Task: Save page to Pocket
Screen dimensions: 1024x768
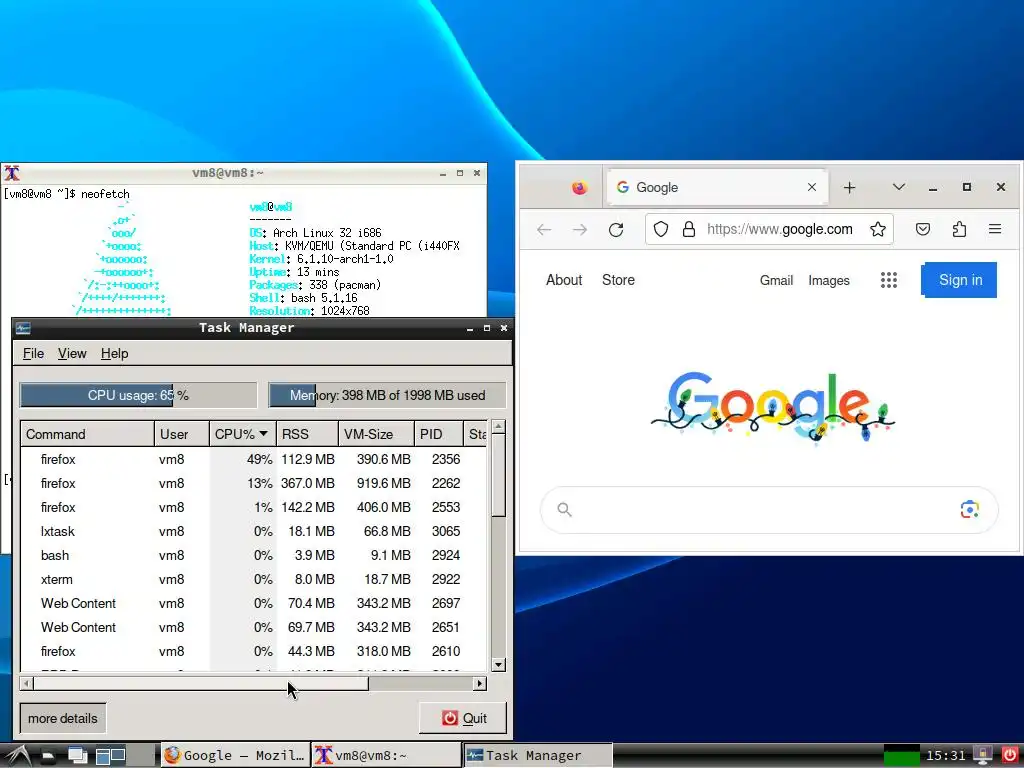Action: (923, 229)
